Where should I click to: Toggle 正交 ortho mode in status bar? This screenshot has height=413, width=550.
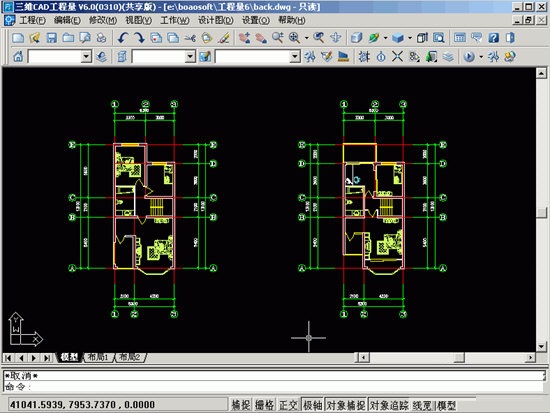coord(288,405)
